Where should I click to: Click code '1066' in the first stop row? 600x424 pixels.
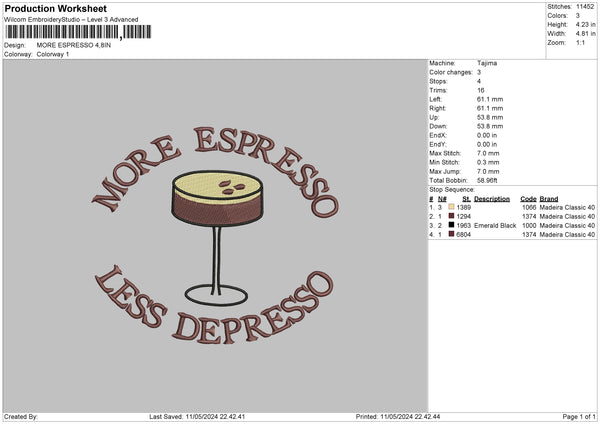pyautogui.click(x=529, y=207)
